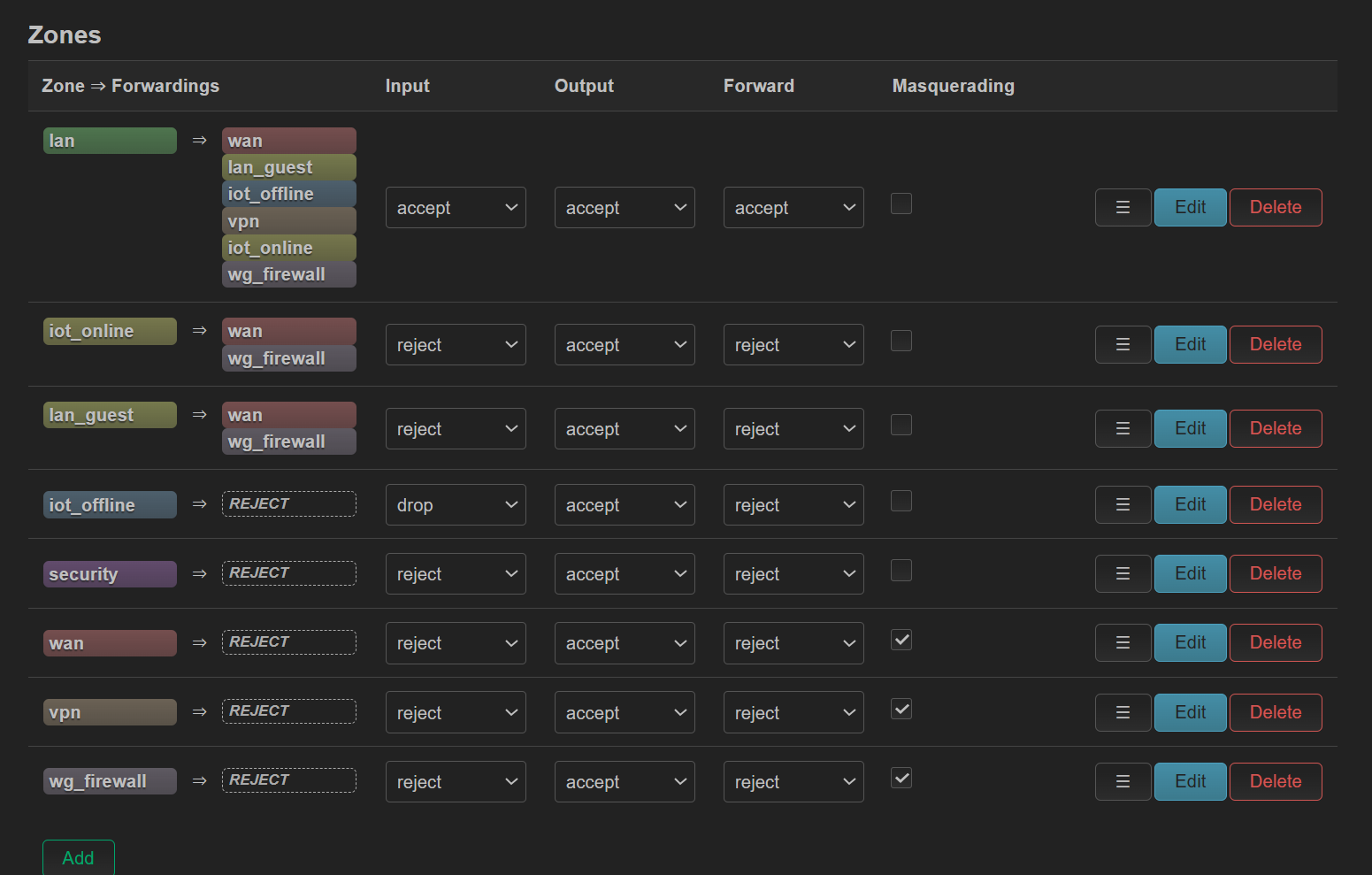Uncheck masquerading for the wan zone
The width and height of the screenshot is (1372, 875).
[901, 640]
